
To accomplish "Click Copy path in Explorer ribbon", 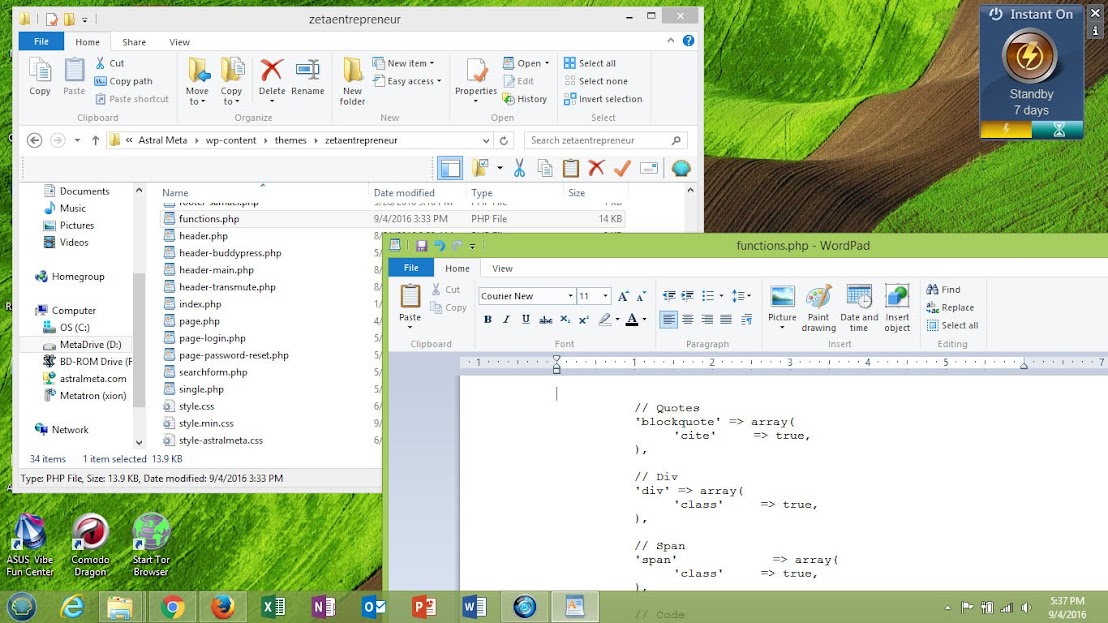I will tap(124, 81).
